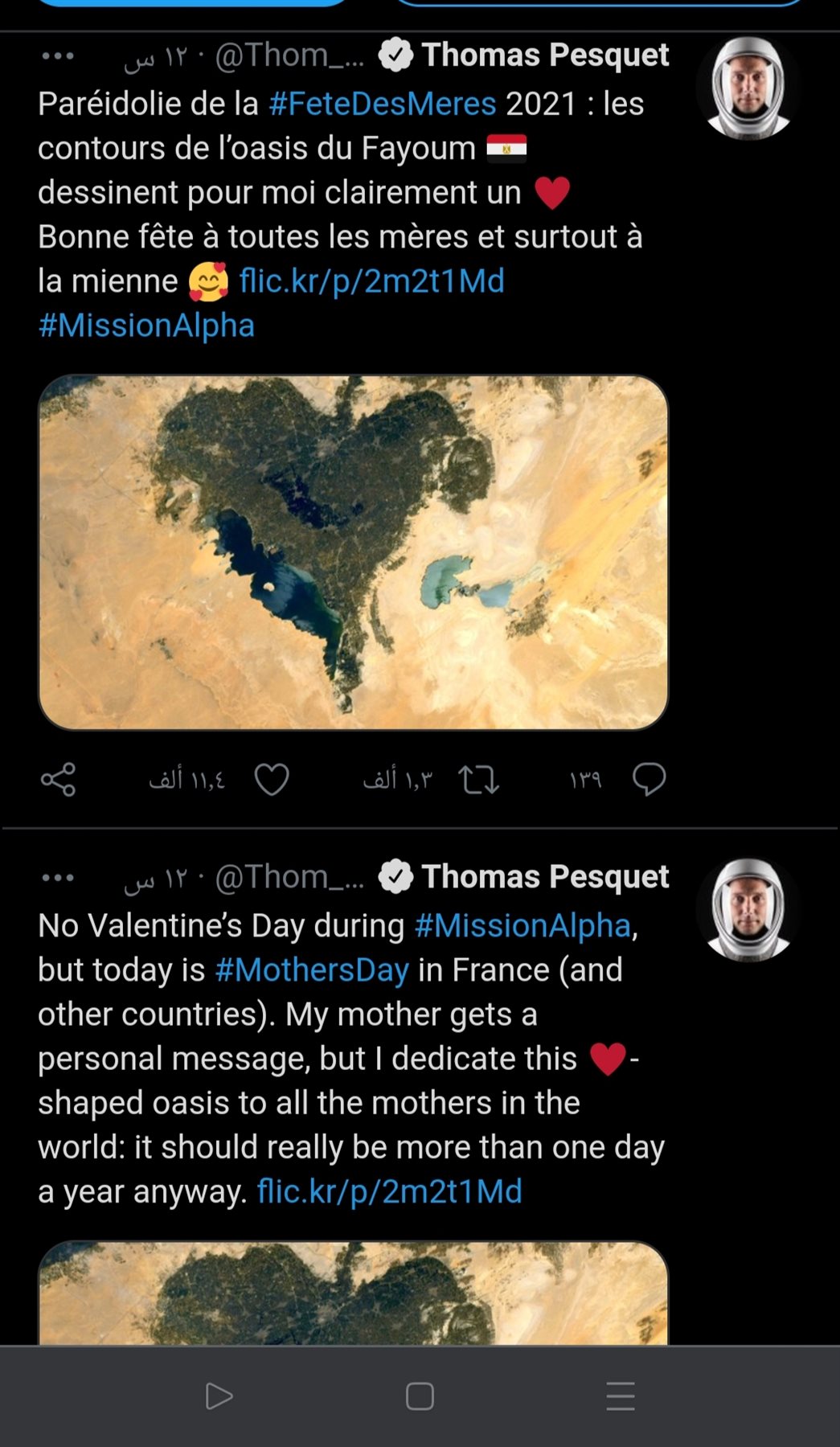Open the flic.kr link in first tweet
Viewport: 840px width, 1447px height.
pyautogui.click(x=371, y=281)
